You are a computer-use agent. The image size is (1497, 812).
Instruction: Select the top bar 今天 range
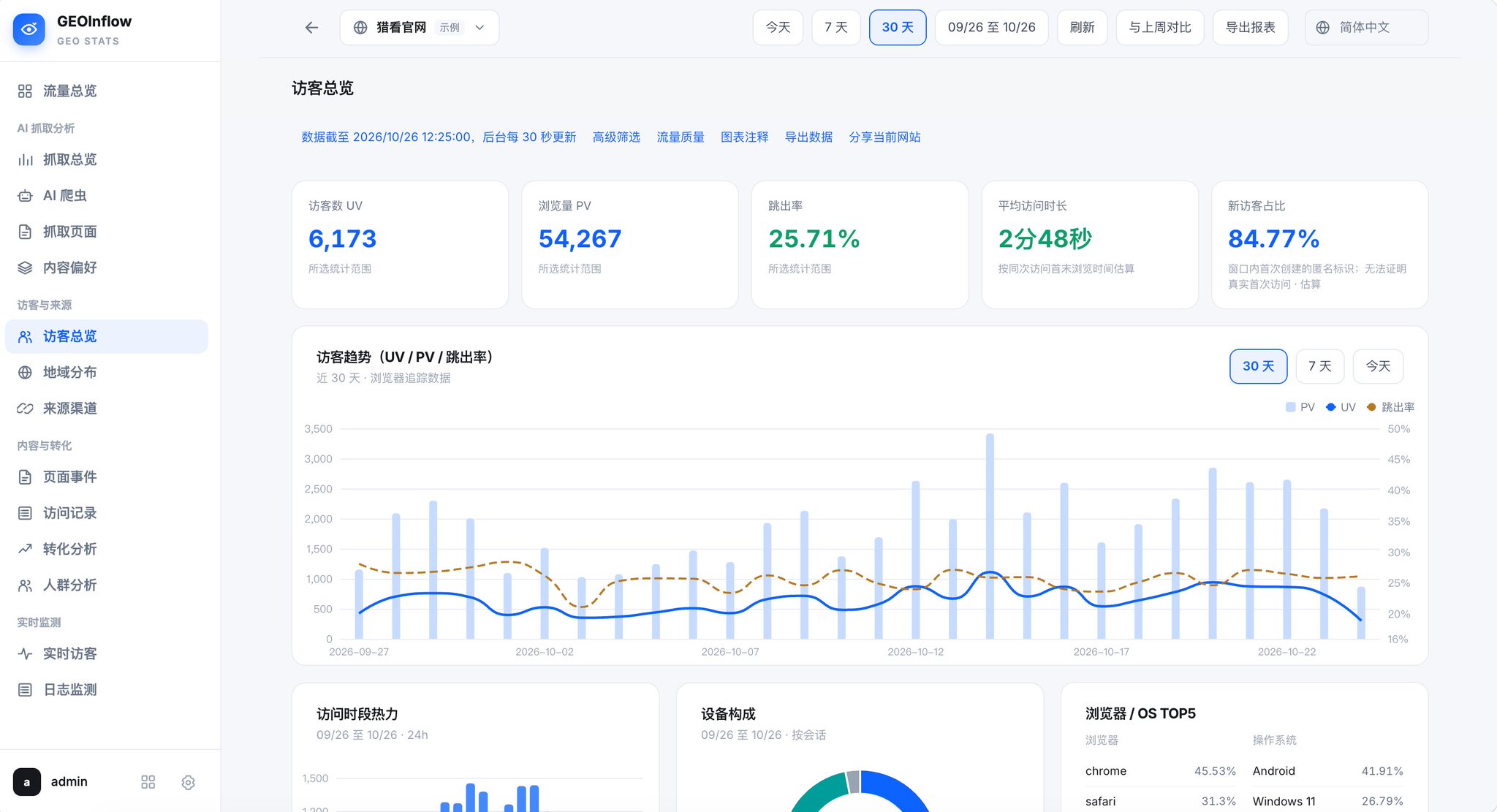coord(778,28)
